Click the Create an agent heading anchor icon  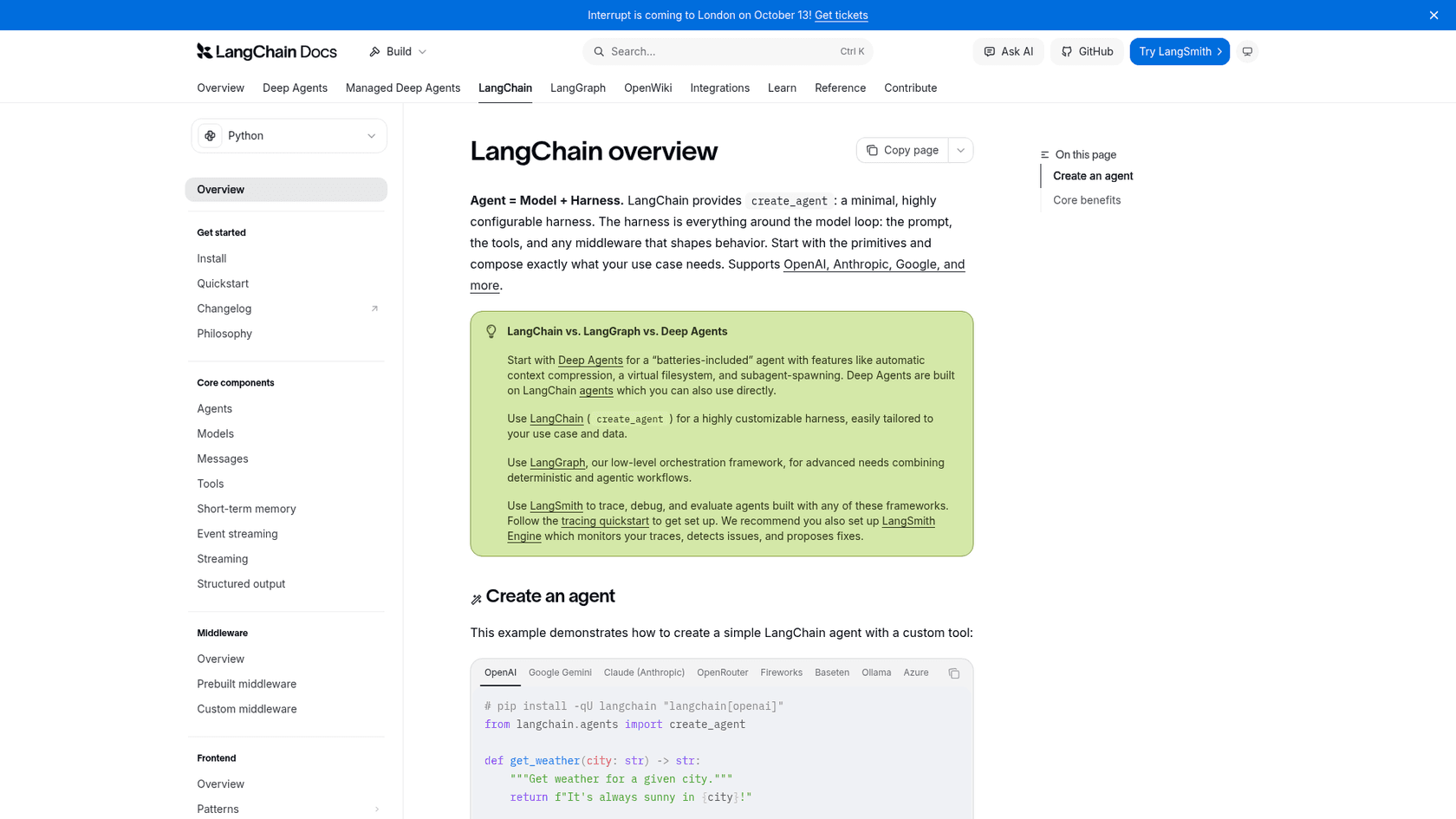pyautogui.click(x=476, y=599)
